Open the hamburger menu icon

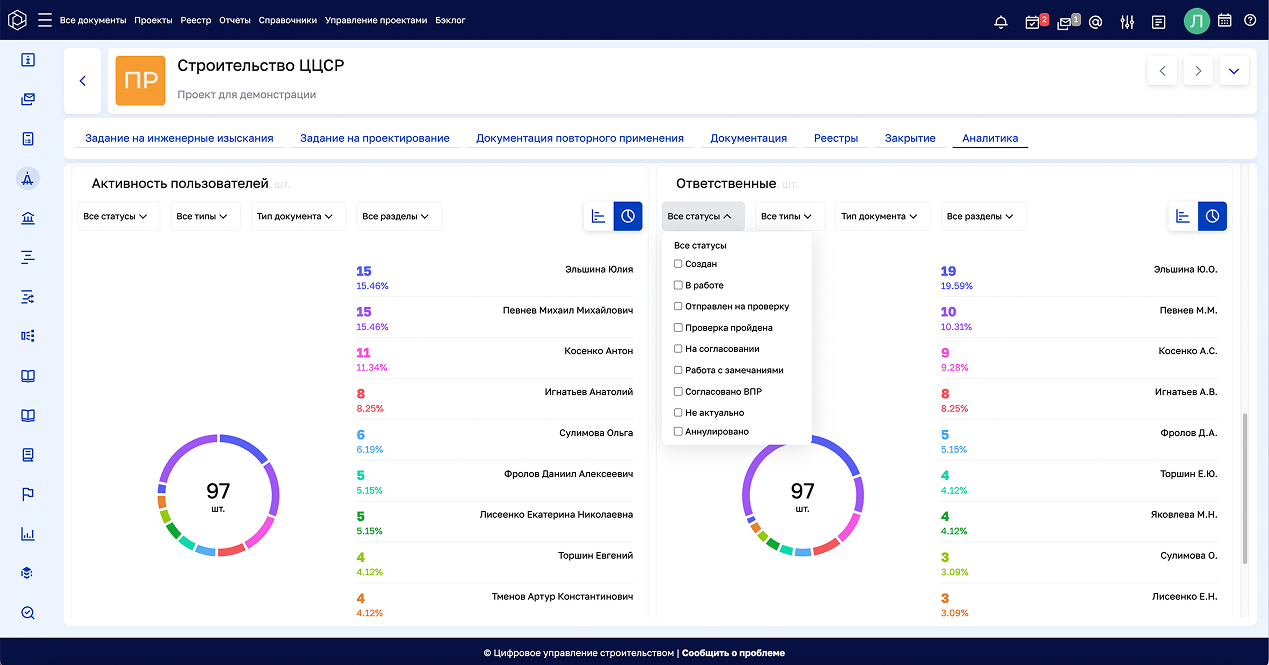44,20
